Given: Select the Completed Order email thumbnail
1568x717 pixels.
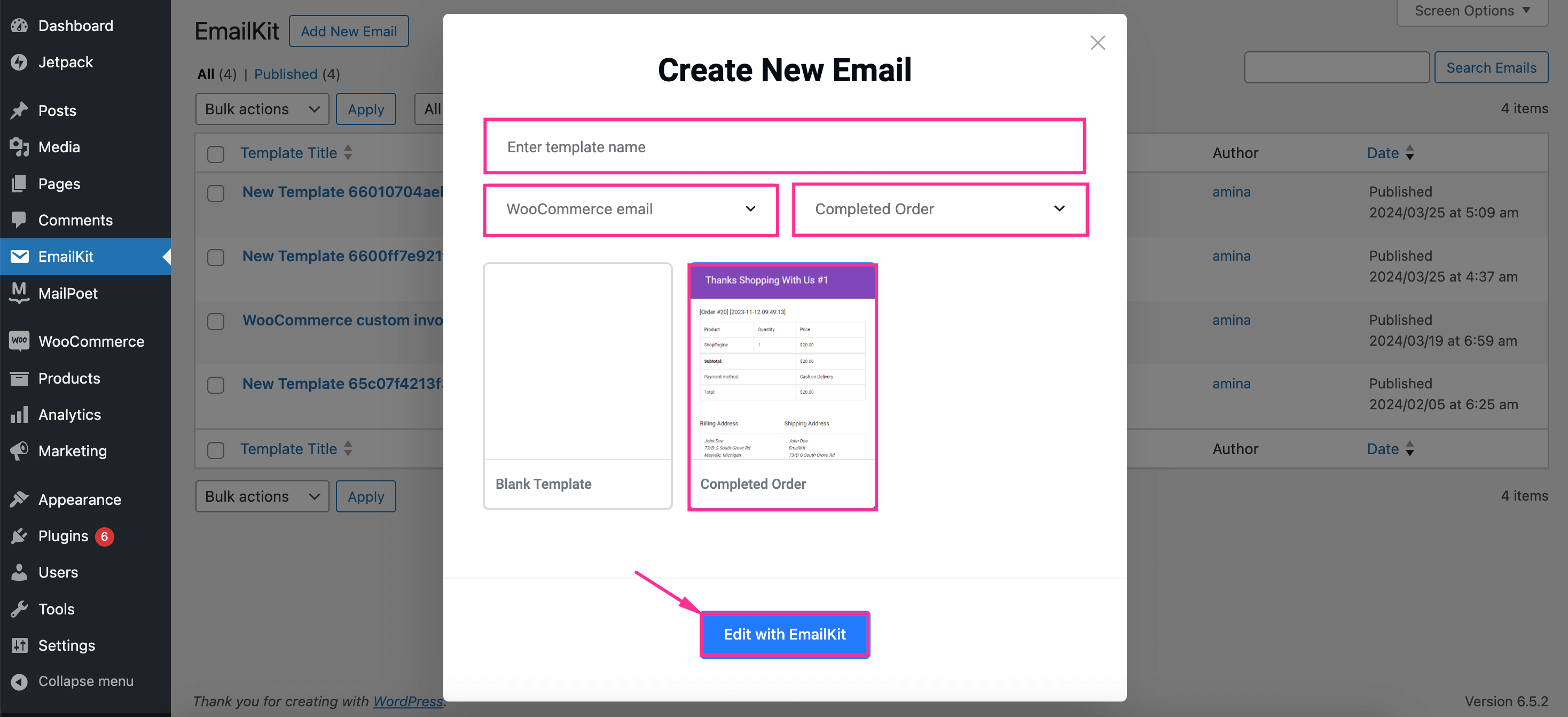Looking at the screenshot, I should (x=782, y=386).
